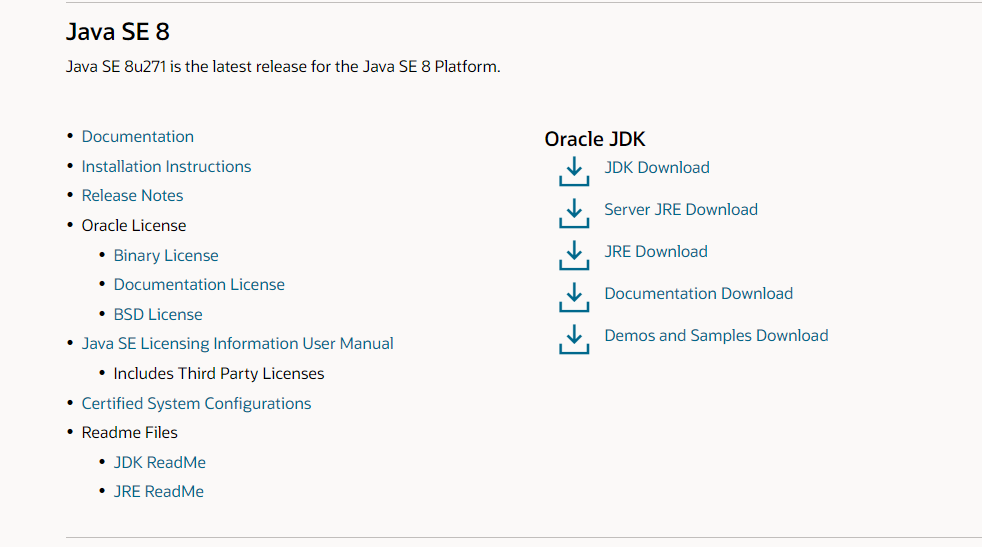Open the JRE Download link

[656, 251]
